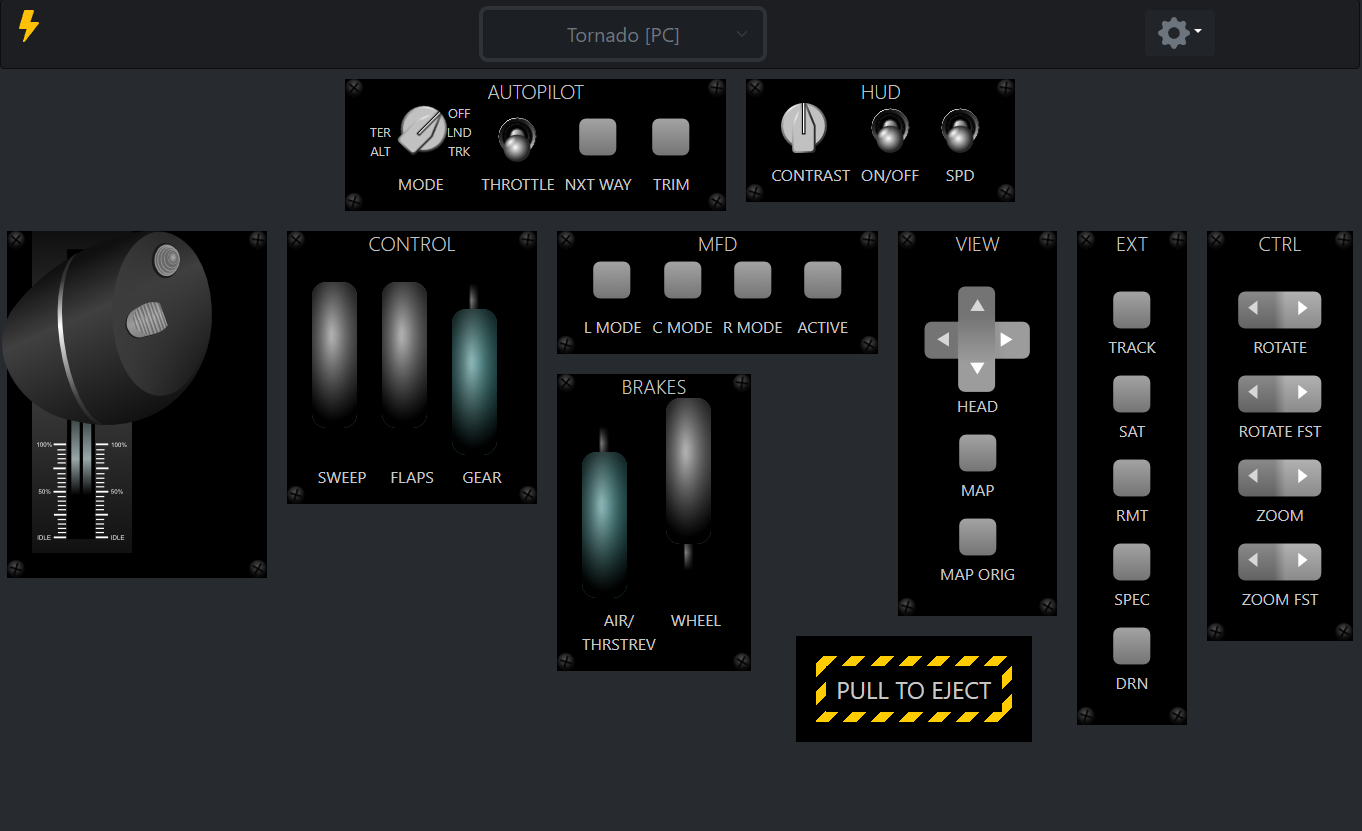The height and width of the screenshot is (831, 1362).
Task: Push the MAP view button
Action: pyautogui.click(x=977, y=453)
